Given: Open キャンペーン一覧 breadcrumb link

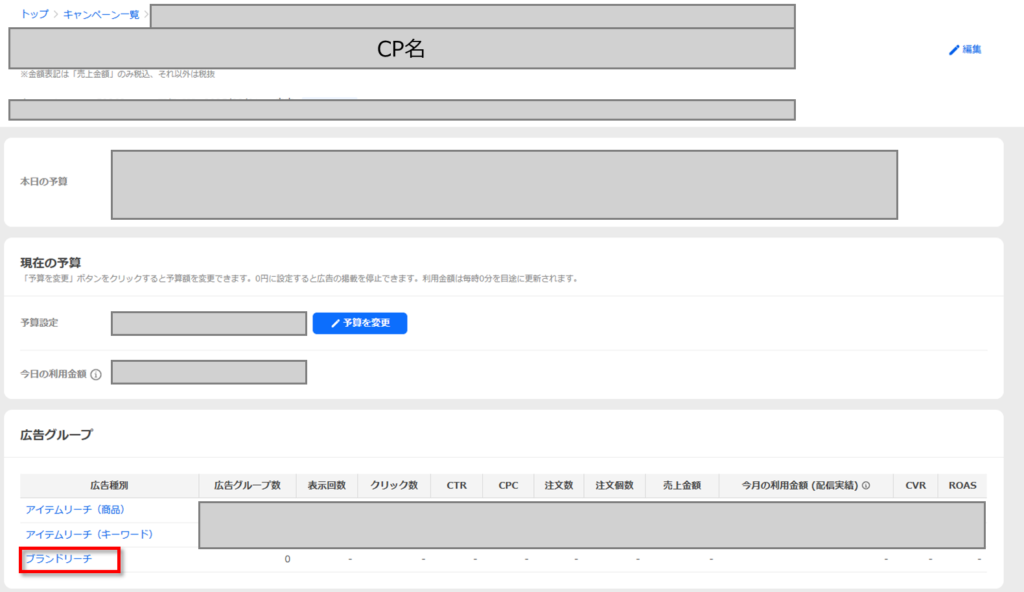Looking at the screenshot, I should point(101,15).
